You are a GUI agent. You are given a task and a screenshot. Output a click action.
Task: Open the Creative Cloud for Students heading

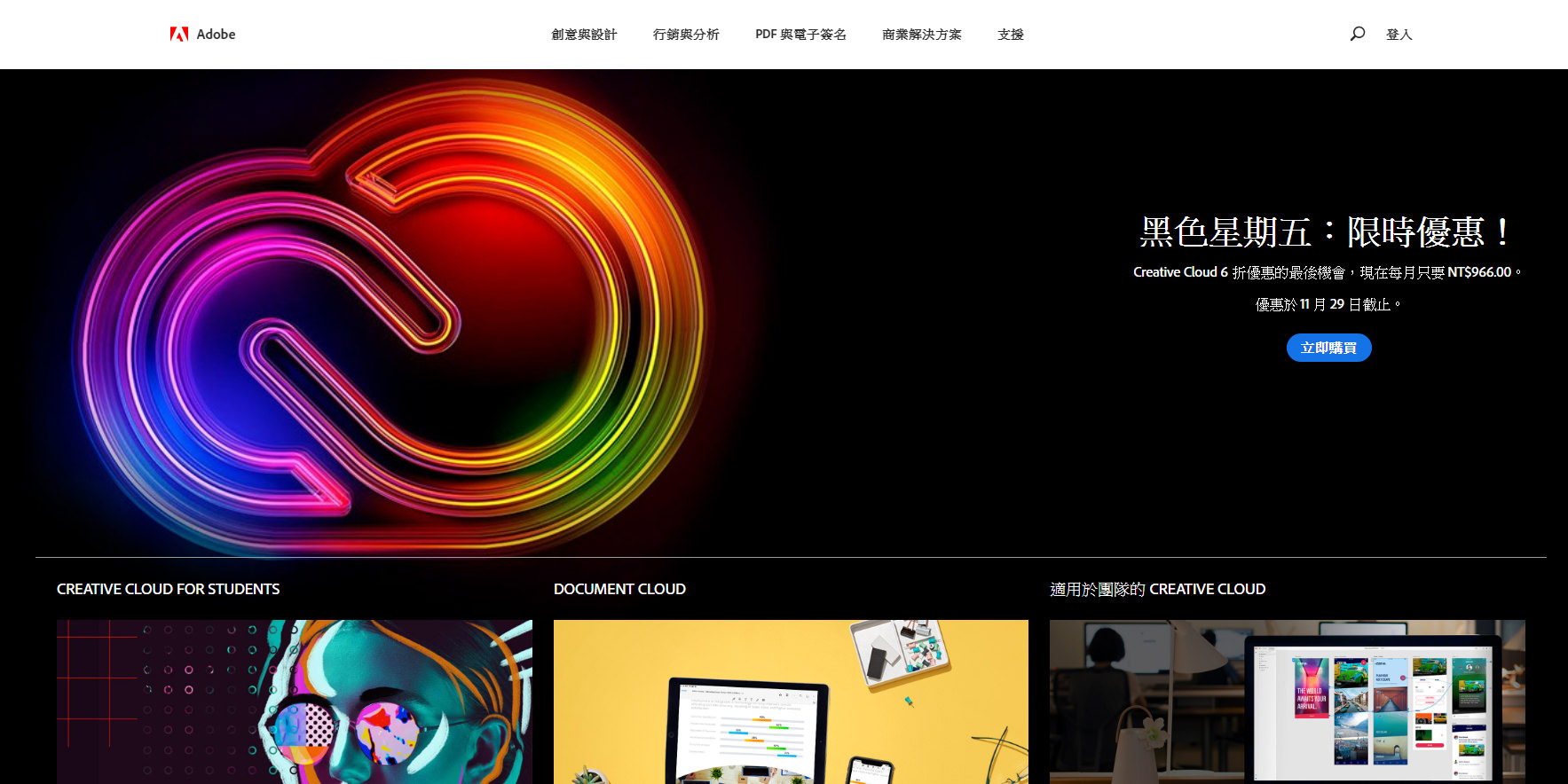pos(168,589)
